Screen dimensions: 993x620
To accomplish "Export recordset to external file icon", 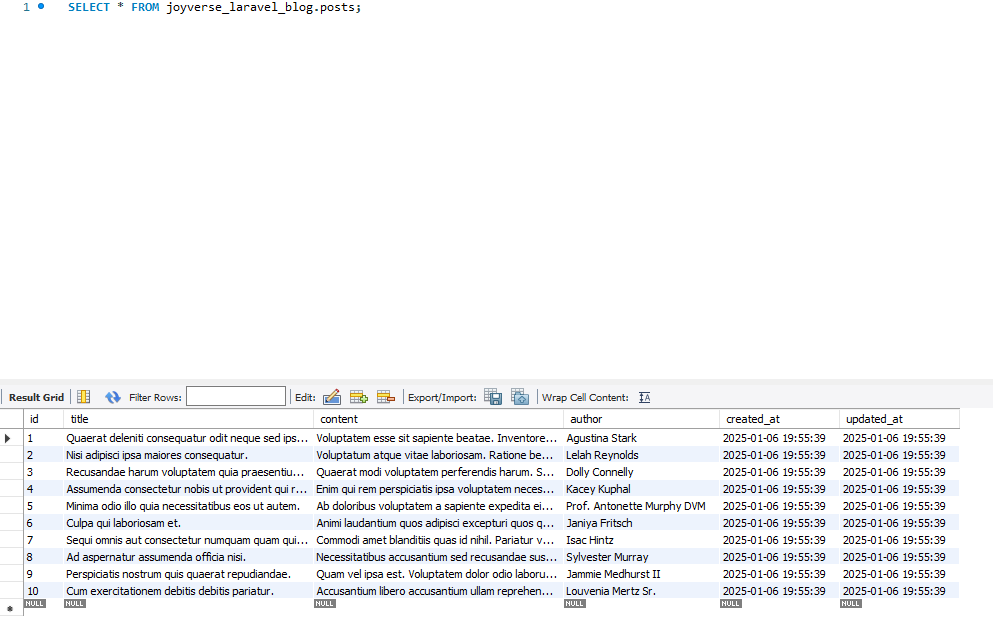I will [493, 397].
